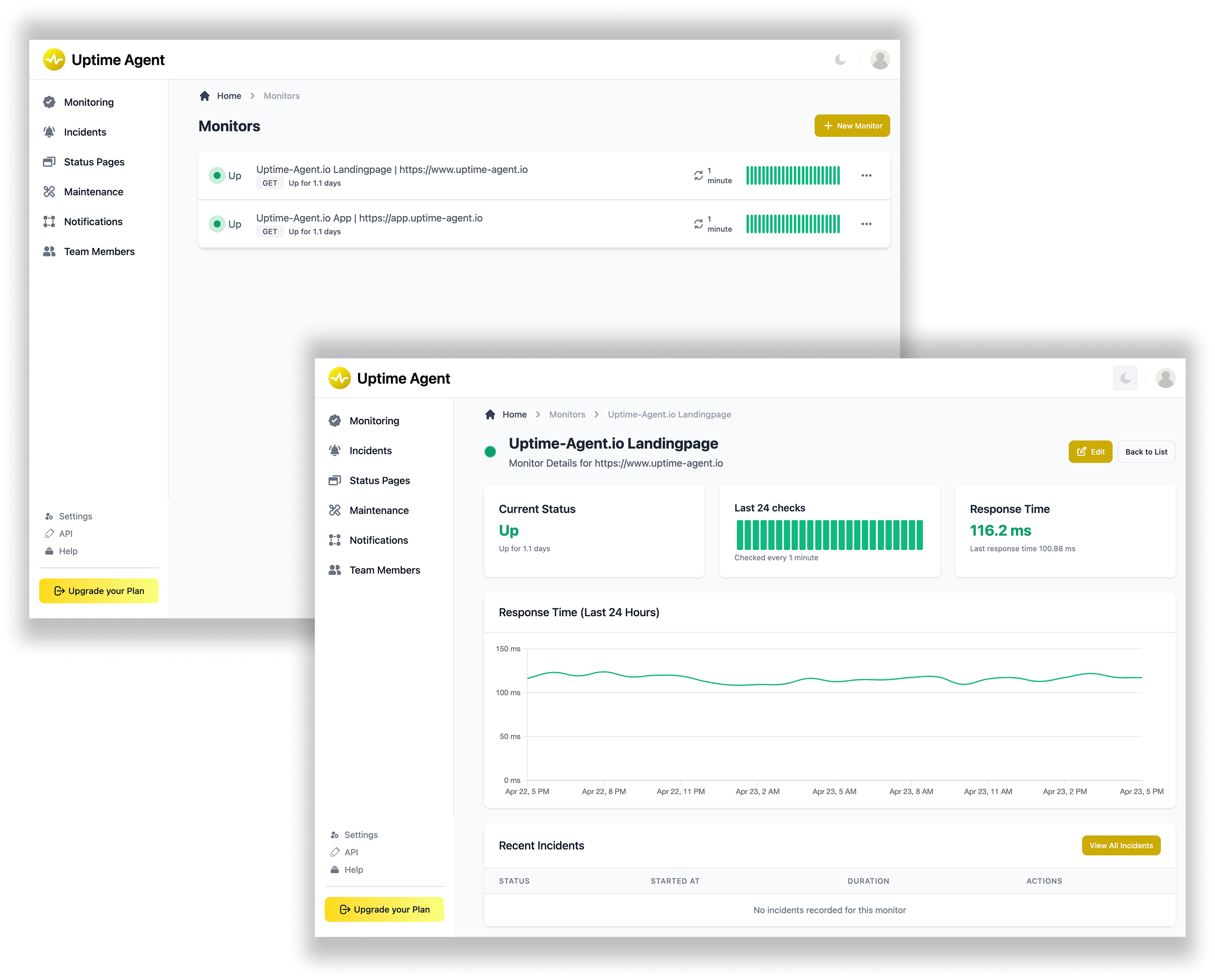Click Monitoring shield icon in back window
The image size is (1215, 980).
coord(49,102)
